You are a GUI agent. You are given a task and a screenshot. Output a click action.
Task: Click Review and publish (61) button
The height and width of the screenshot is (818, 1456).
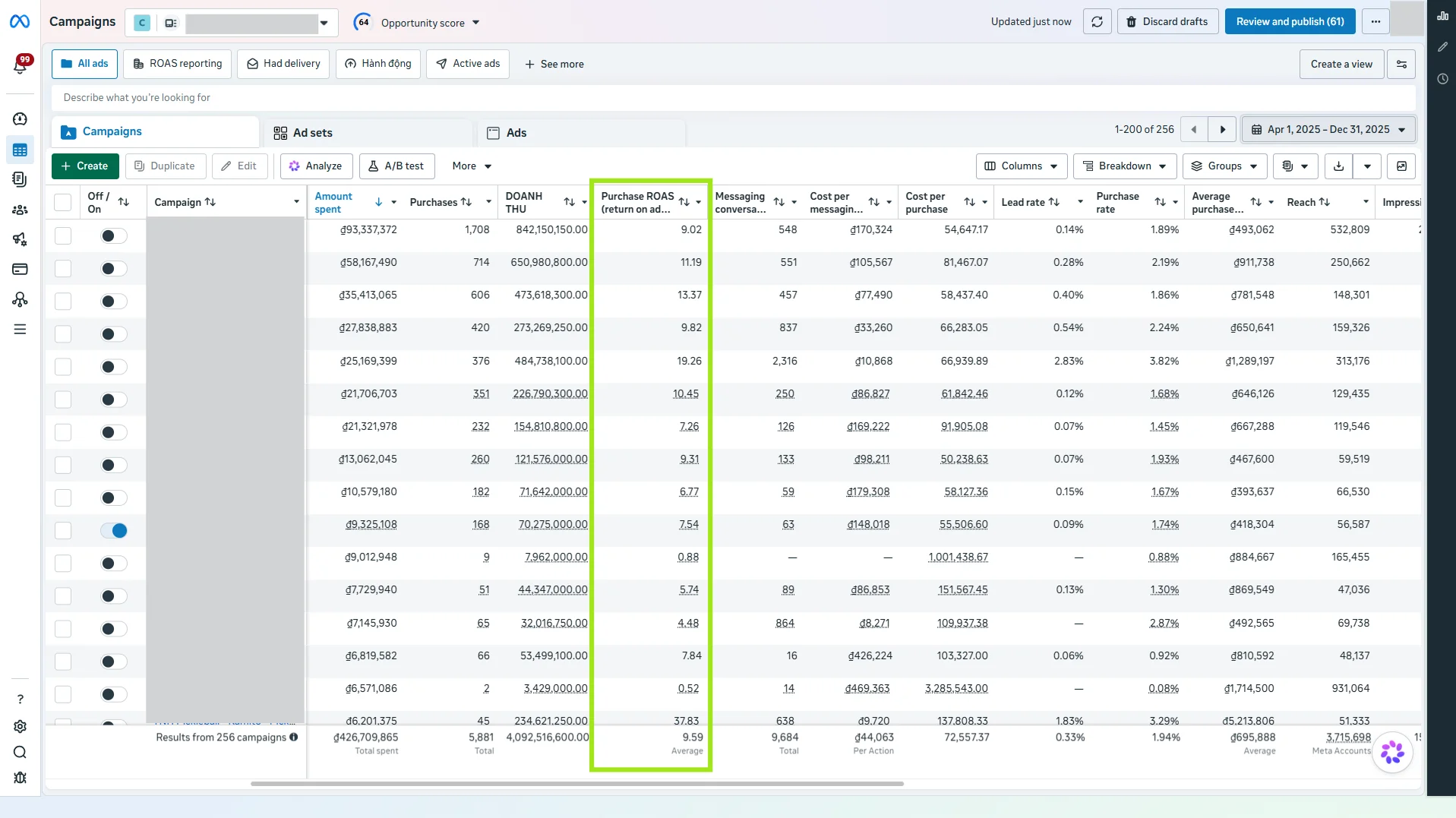click(1290, 22)
